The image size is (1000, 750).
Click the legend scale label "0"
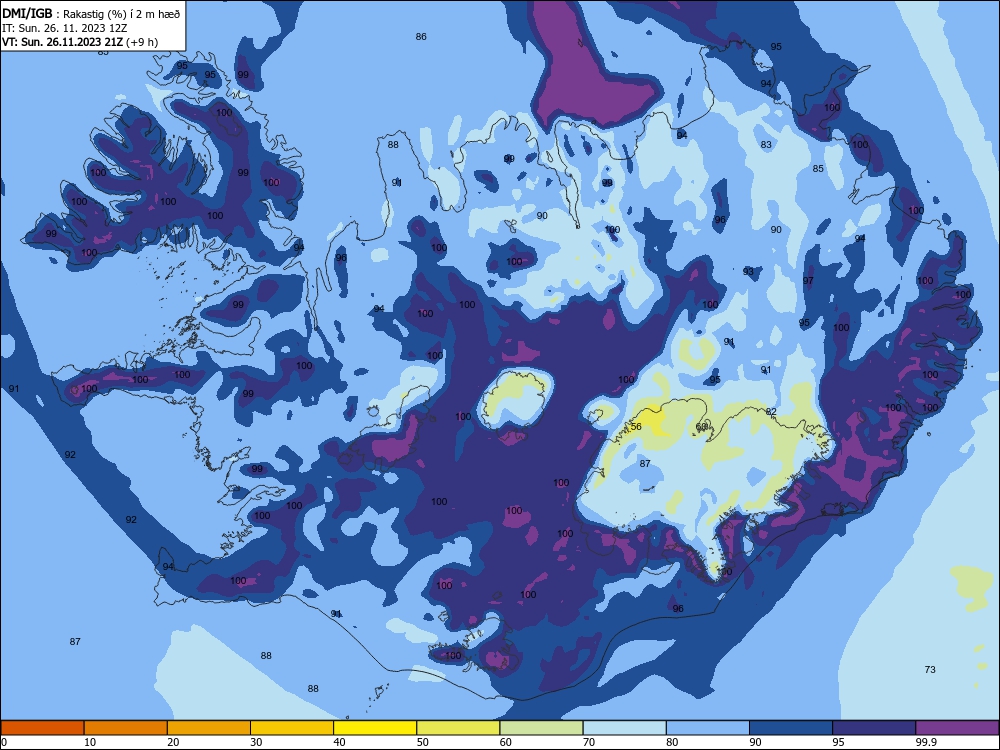tap(4, 742)
